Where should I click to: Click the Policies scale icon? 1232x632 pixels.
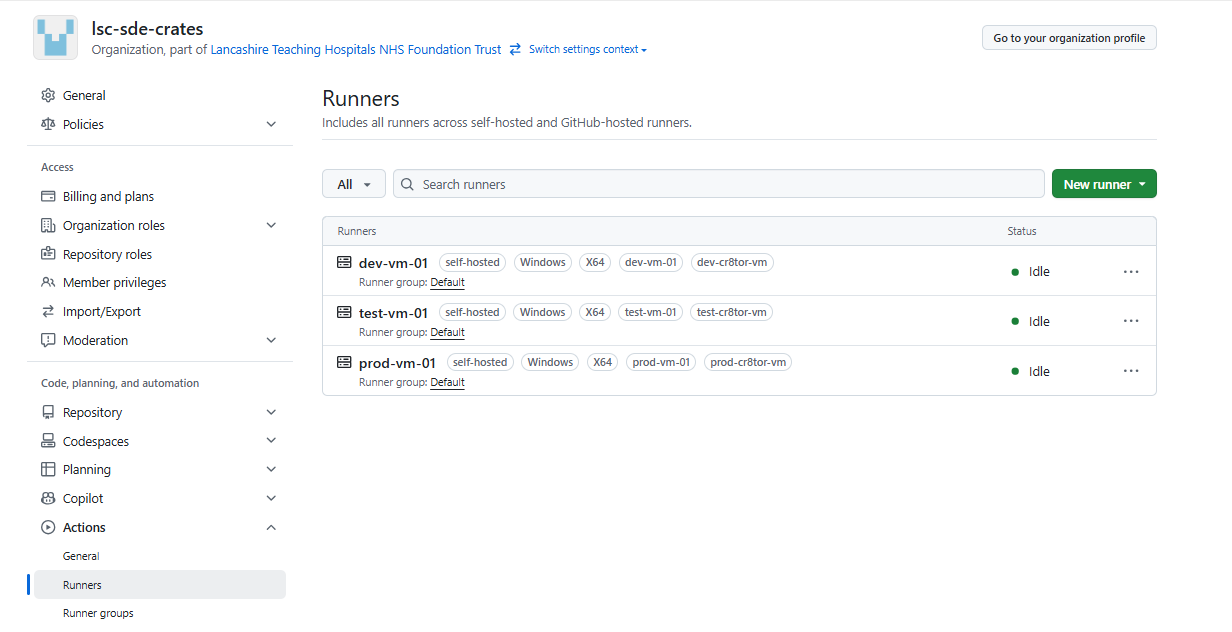coord(48,124)
